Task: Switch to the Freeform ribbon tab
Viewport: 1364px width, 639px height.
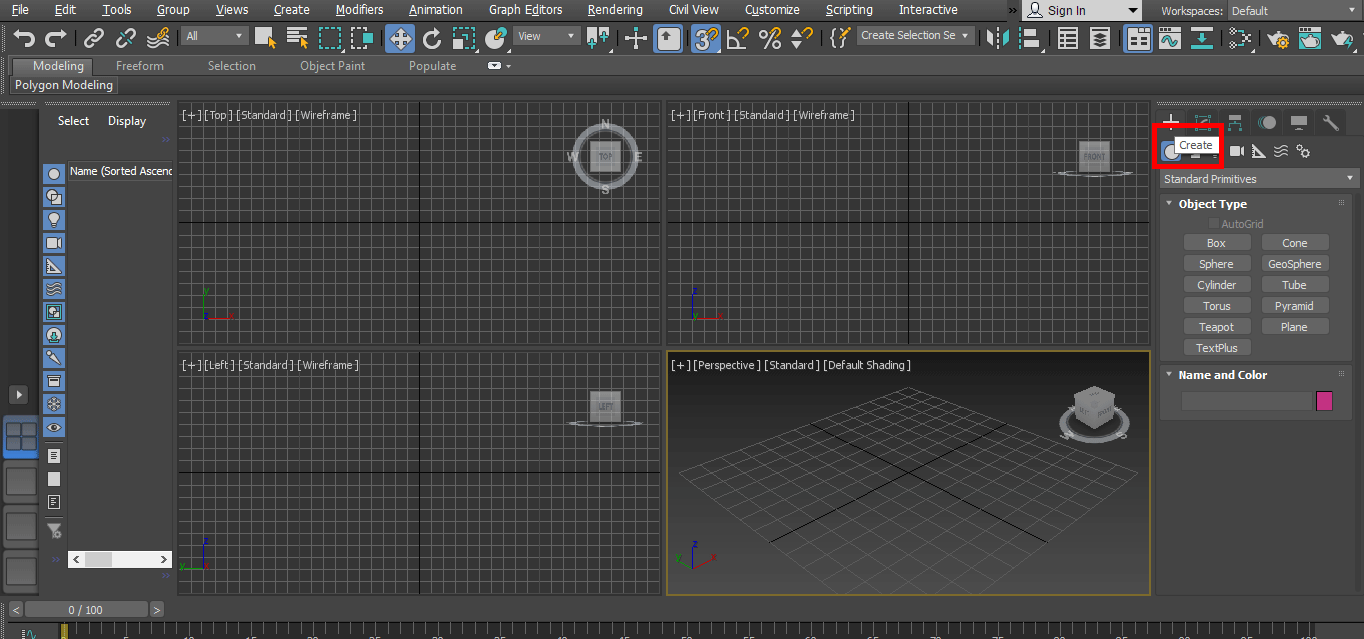Action: (x=140, y=66)
